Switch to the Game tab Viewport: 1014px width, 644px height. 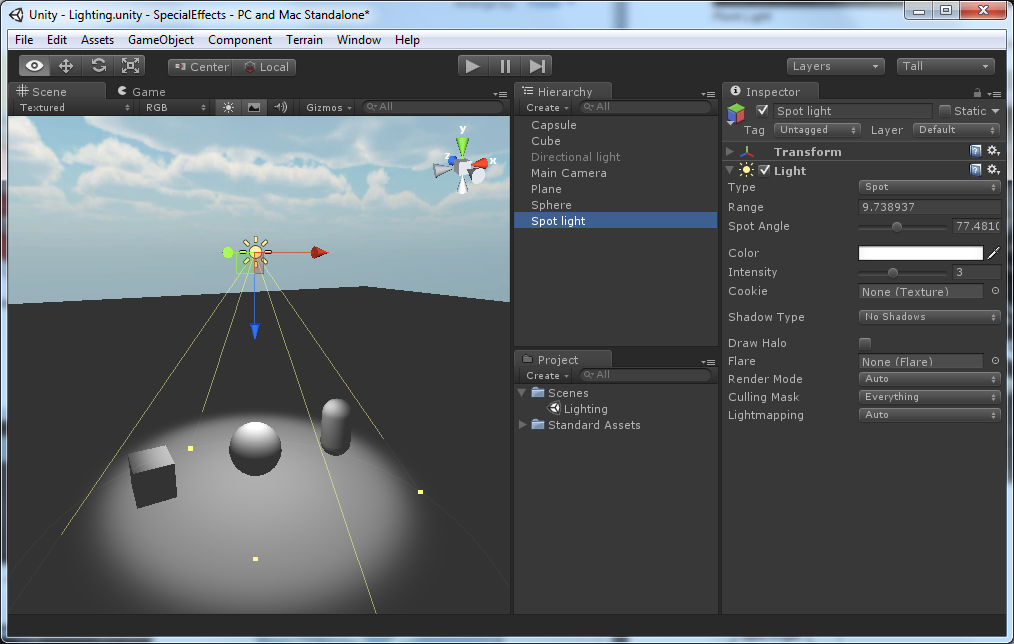point(142,92)
